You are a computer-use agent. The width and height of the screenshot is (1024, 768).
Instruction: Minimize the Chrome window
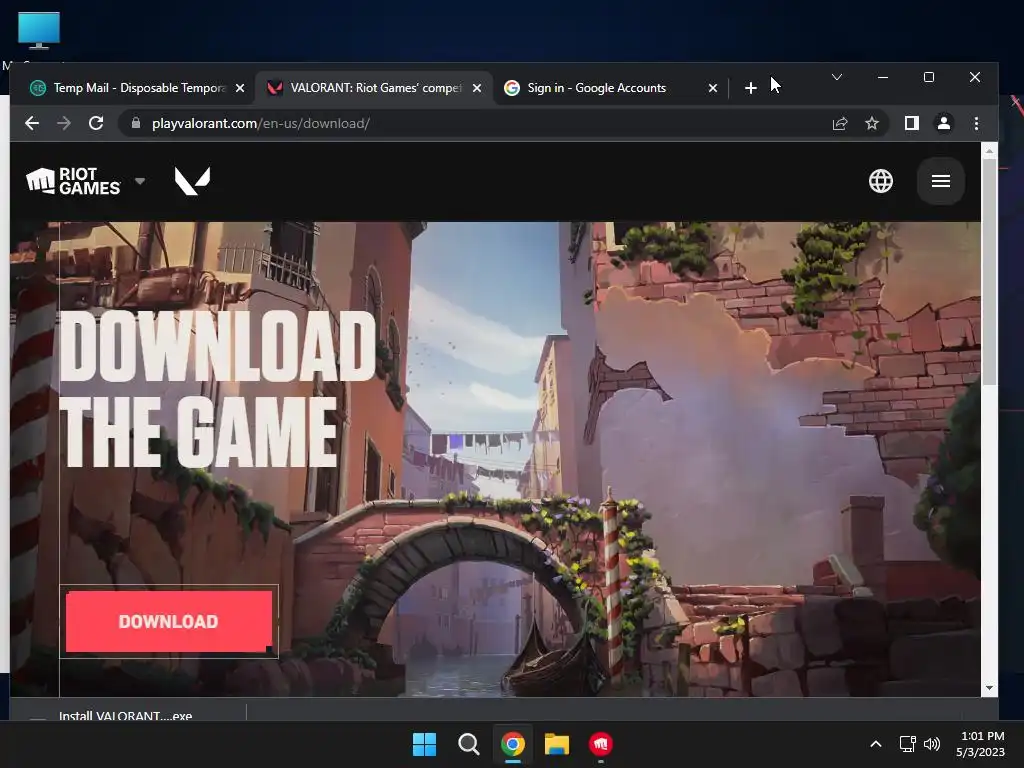coord(883,77)
